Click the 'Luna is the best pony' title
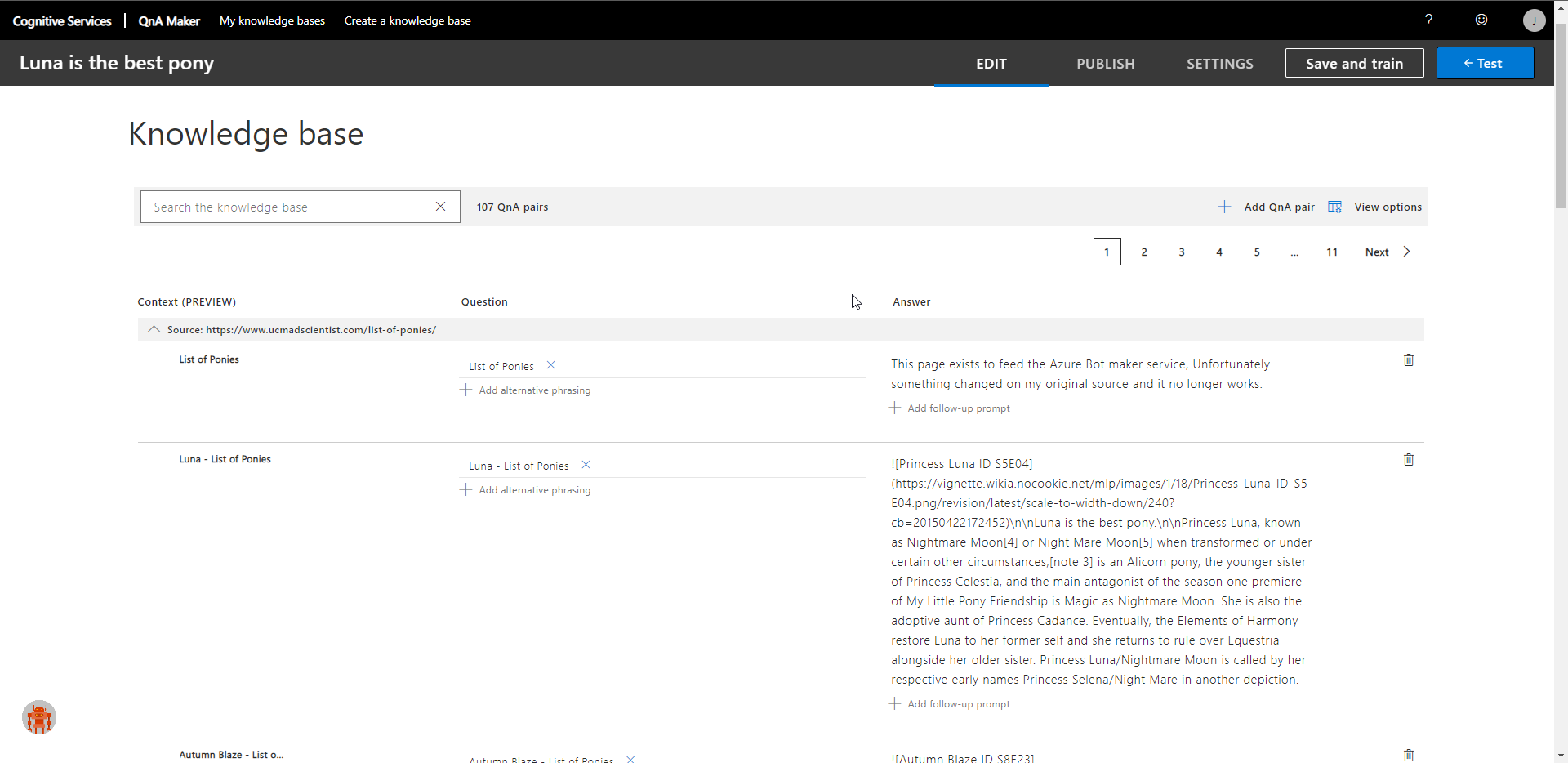The height and width of the screenshot is (763, 1568). [117, 63]
